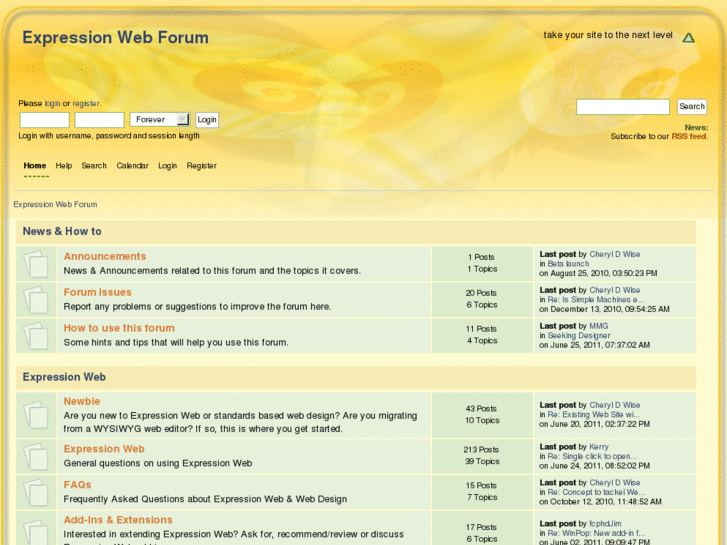Click Cheryl D Wise in the Announcements row
727x545 pixels.
coord(615,254)
